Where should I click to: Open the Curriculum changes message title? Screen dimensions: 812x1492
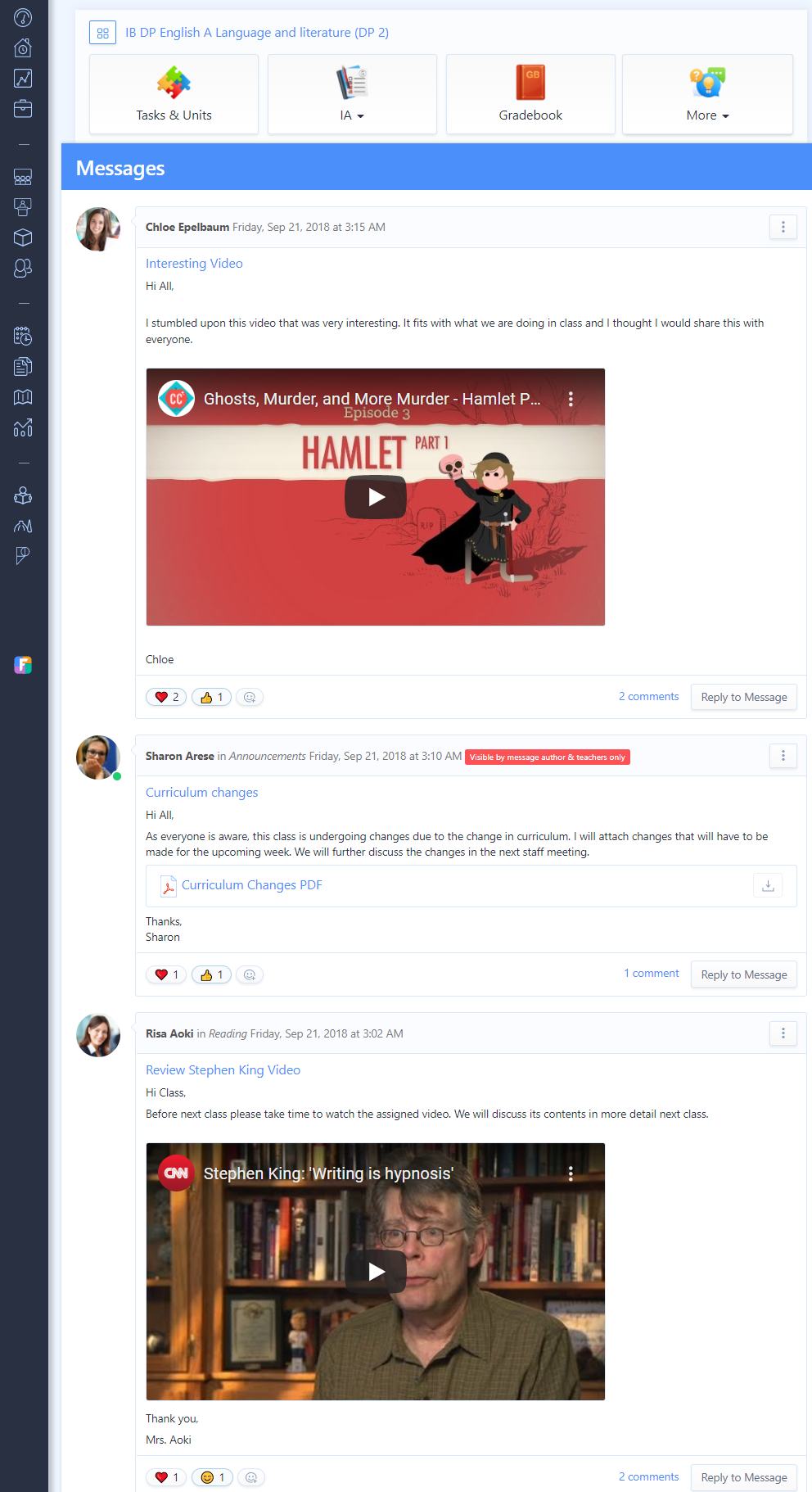[x=201, y=793]
